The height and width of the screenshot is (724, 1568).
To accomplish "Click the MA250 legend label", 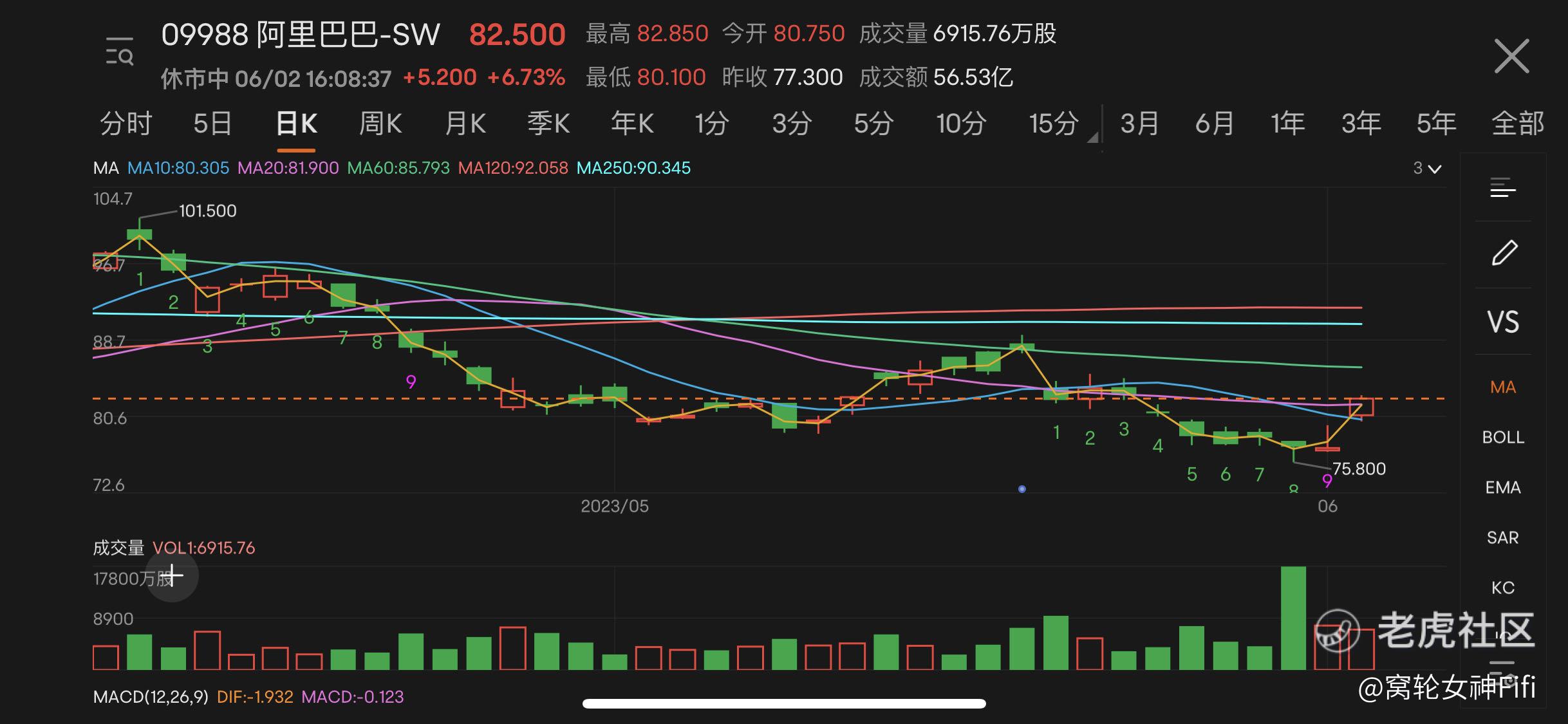I will [x=633, y=168].
